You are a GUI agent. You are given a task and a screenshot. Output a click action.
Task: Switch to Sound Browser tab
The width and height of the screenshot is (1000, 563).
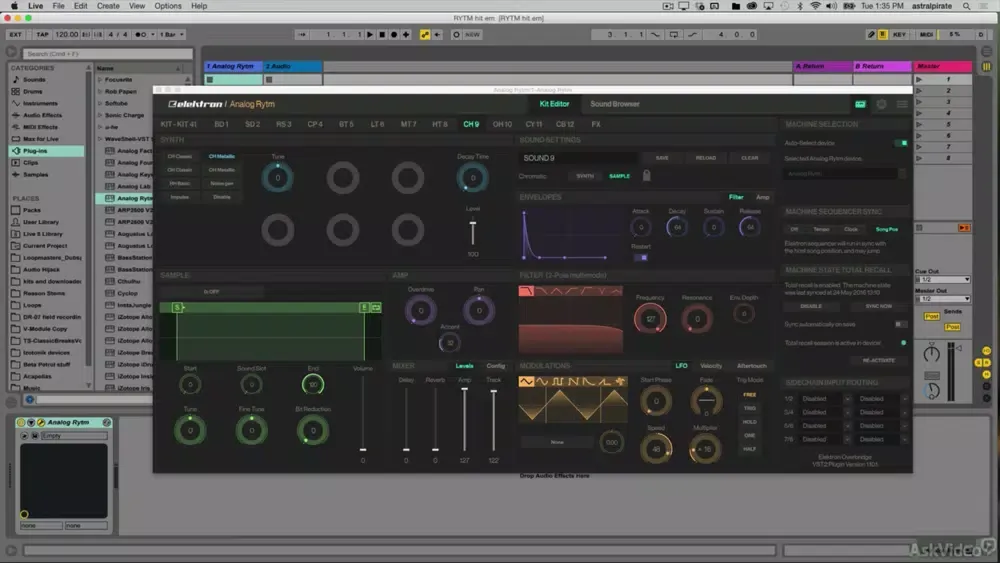[x=615, y=104]
